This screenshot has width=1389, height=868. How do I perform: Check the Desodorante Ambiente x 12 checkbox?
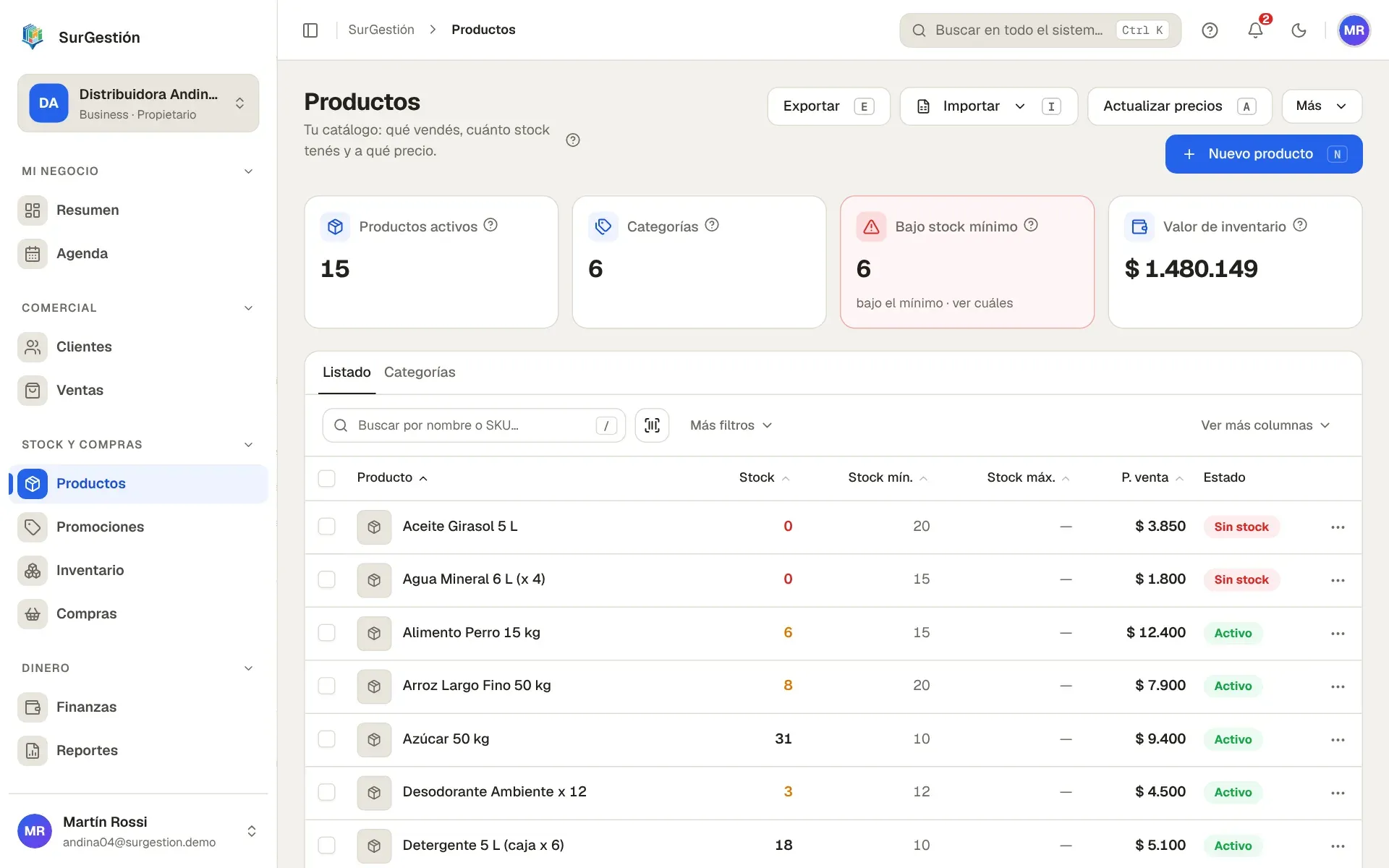(x=327, y=792)
